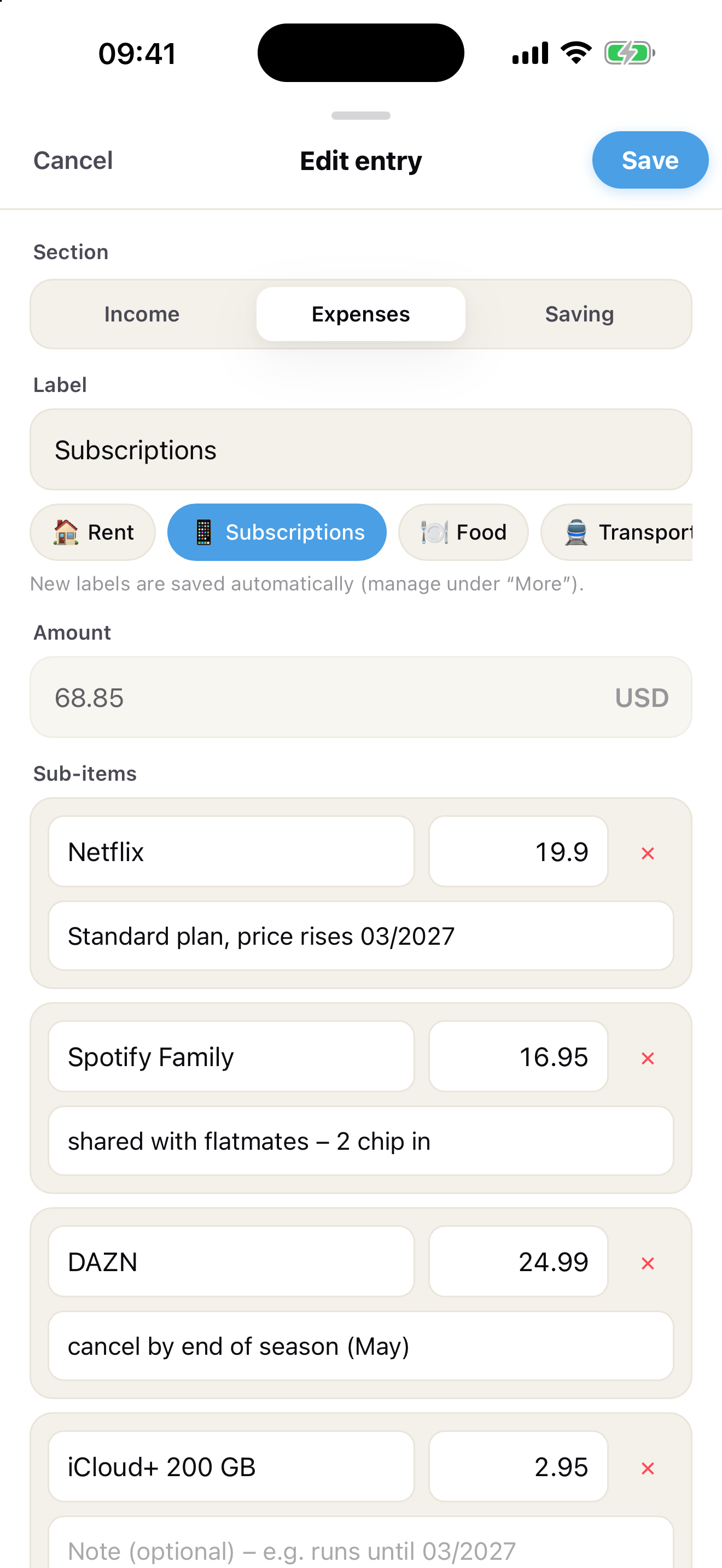Image resolution: width=722 pixels, height=1568 pixels.
Task: Save the edited entry
Action: pos(650,160)
